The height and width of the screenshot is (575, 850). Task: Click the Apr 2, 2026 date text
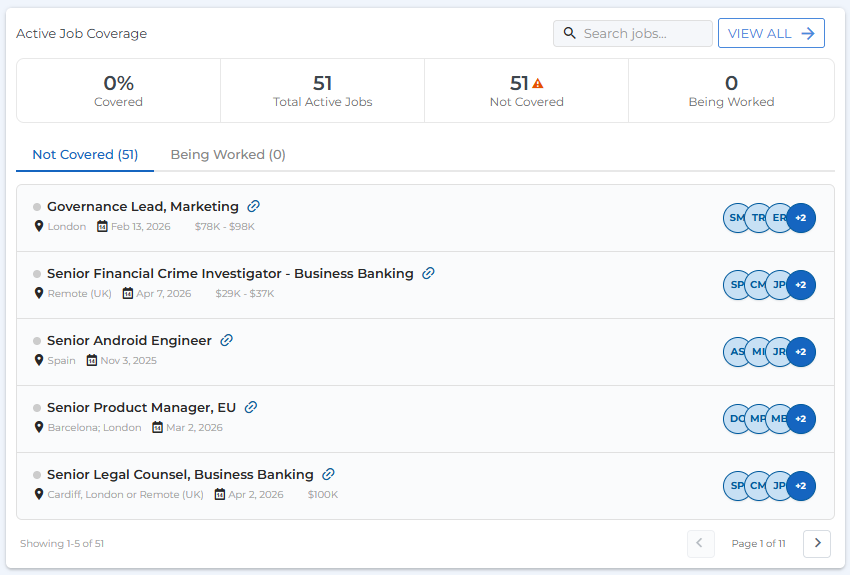coord(256,495)
